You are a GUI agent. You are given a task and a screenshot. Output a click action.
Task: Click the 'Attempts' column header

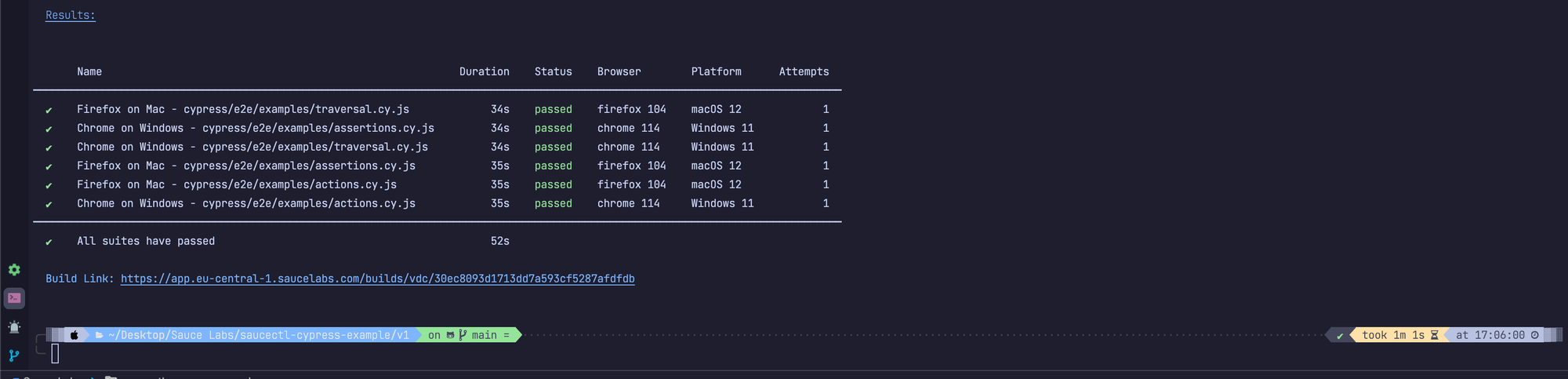pos(804,71)
